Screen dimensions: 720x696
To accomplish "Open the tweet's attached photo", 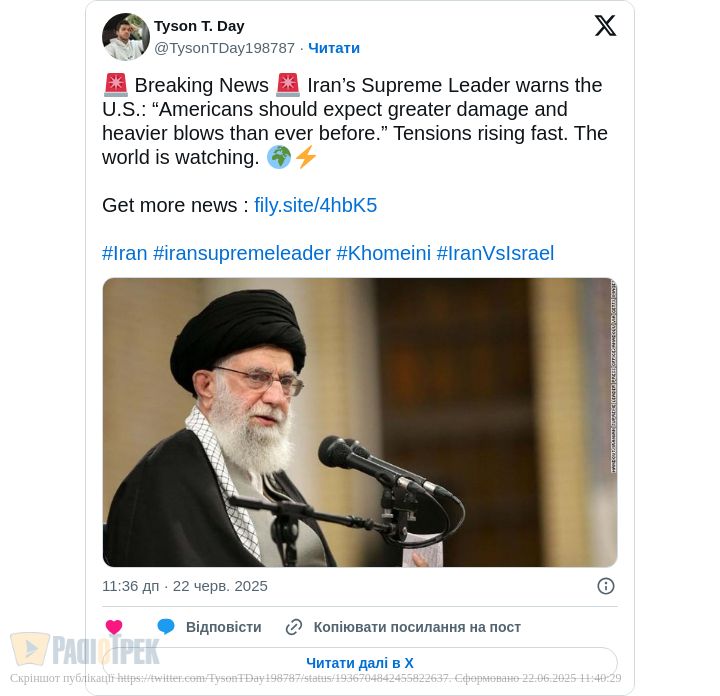I will tap(360, 422).
